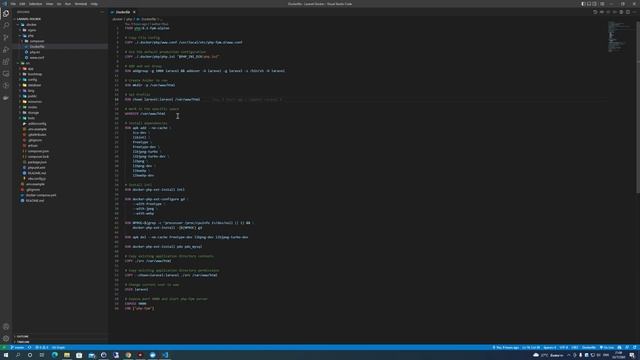
Task: Toggle the bottom panel visibility
Action: coord(589,4)
